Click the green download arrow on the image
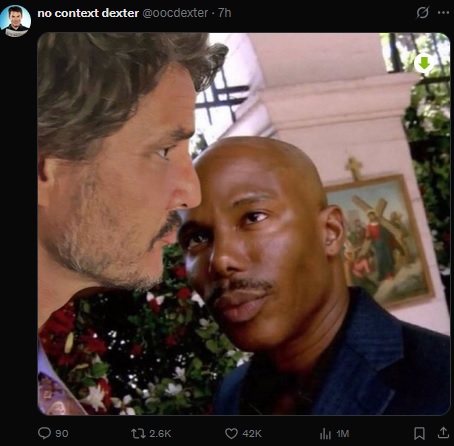Image resolution: width=454 pixels, height=446 pixels. 424,63
